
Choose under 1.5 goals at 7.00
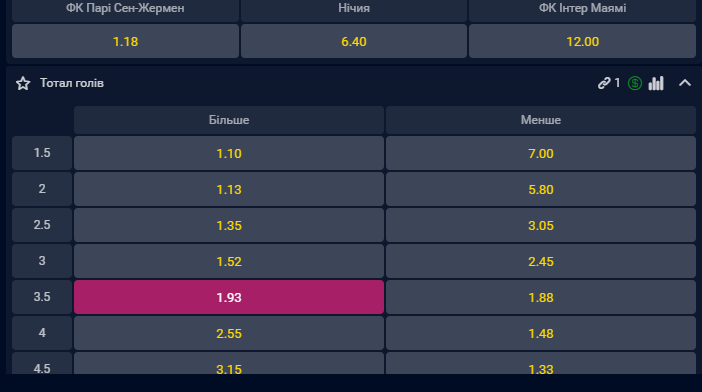click(541, 153)
